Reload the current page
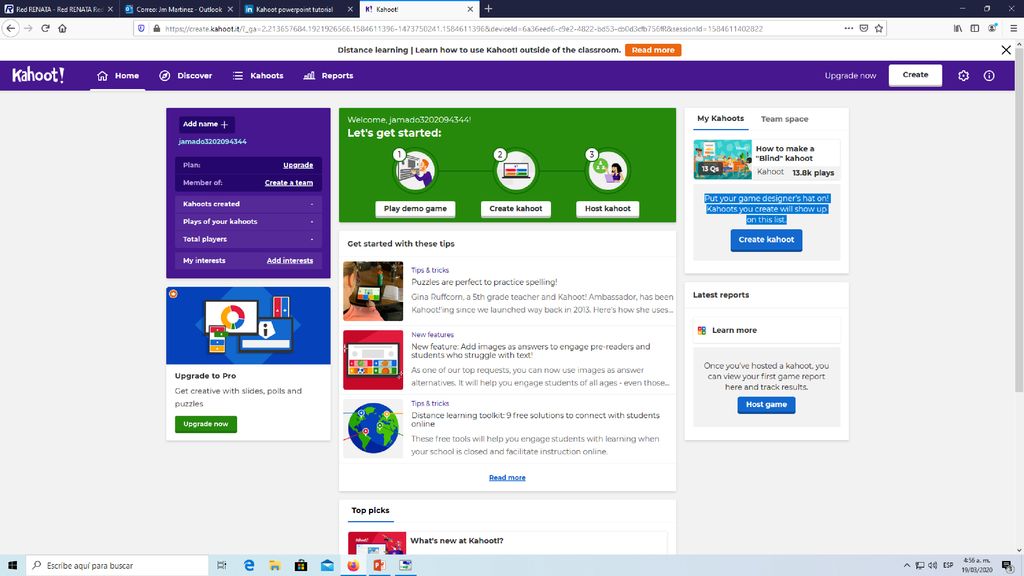Screen dimensions: 1024x576 (45, 28)
